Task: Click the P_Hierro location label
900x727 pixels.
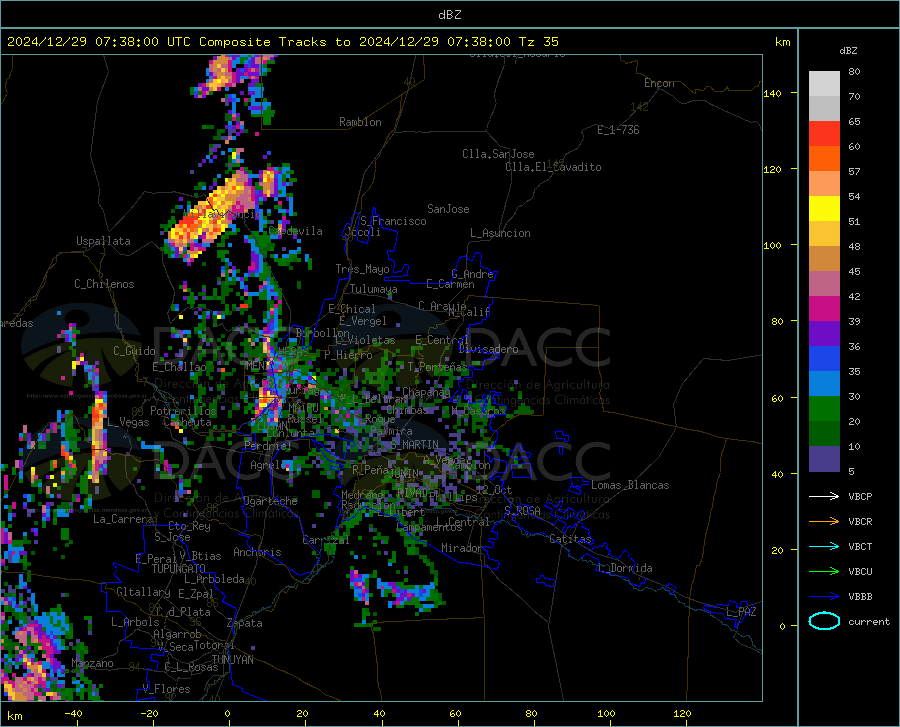Action: tap(348, 356)
